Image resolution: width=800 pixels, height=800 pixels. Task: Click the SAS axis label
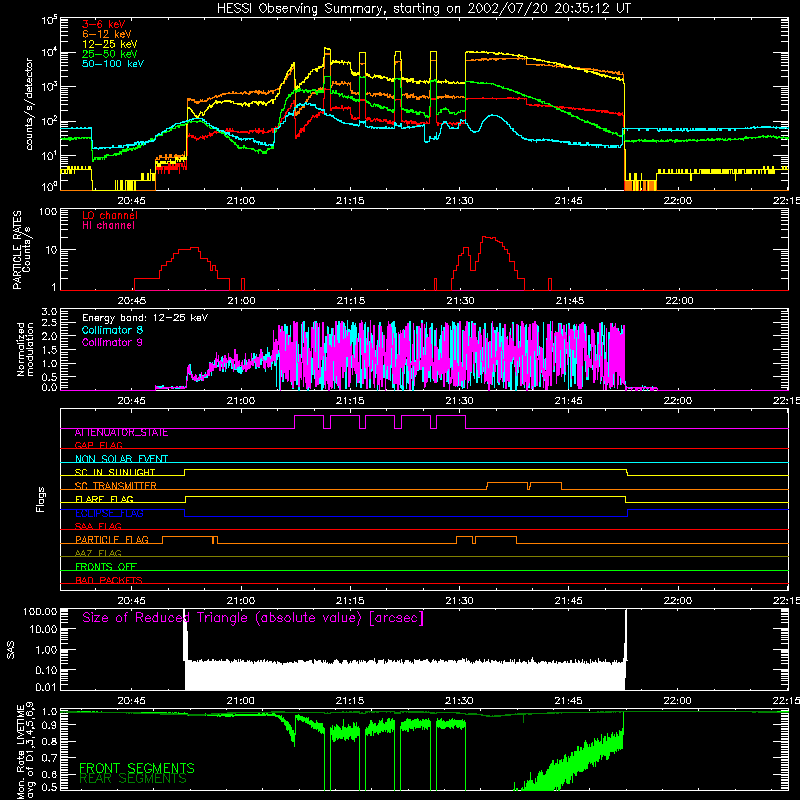tap(10, 650)
